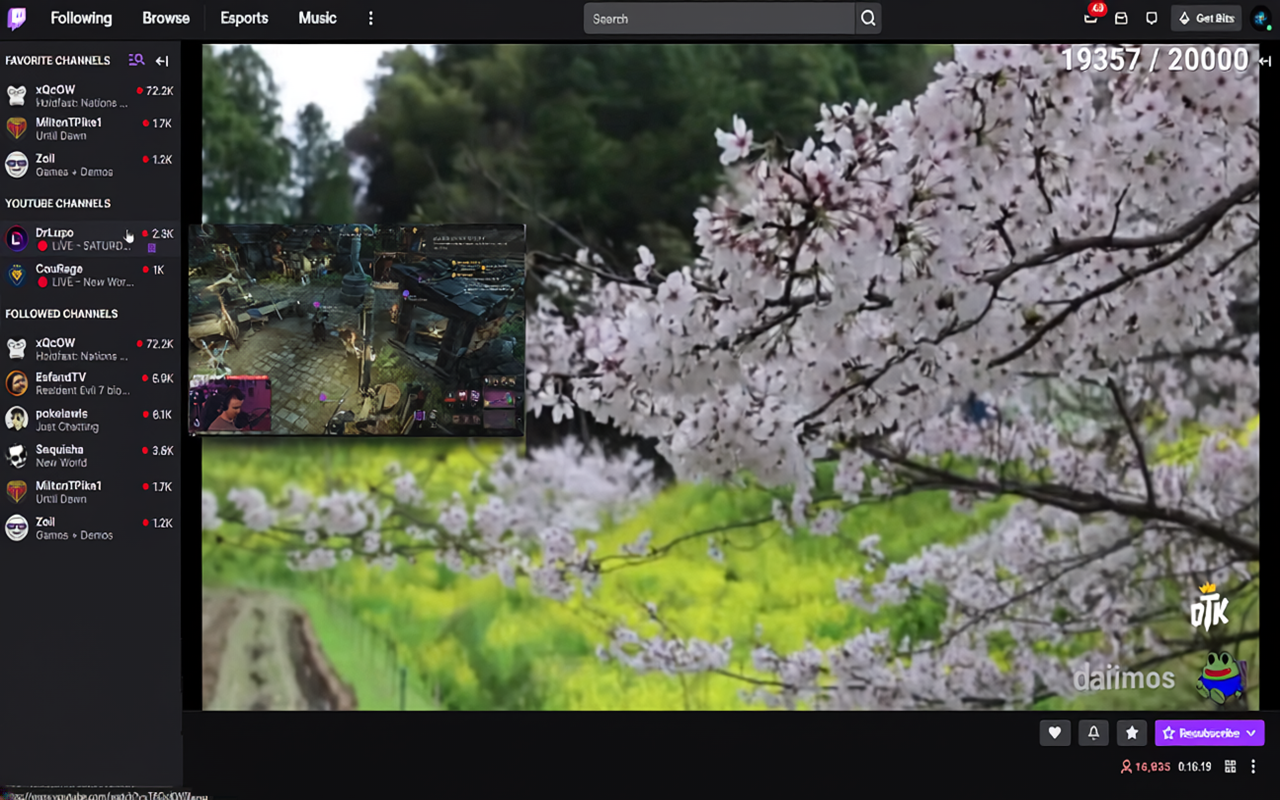Screen dimensions: 1280x800
Task: Open xQcOW under Favorite Channels
Action: pos(90,96)
